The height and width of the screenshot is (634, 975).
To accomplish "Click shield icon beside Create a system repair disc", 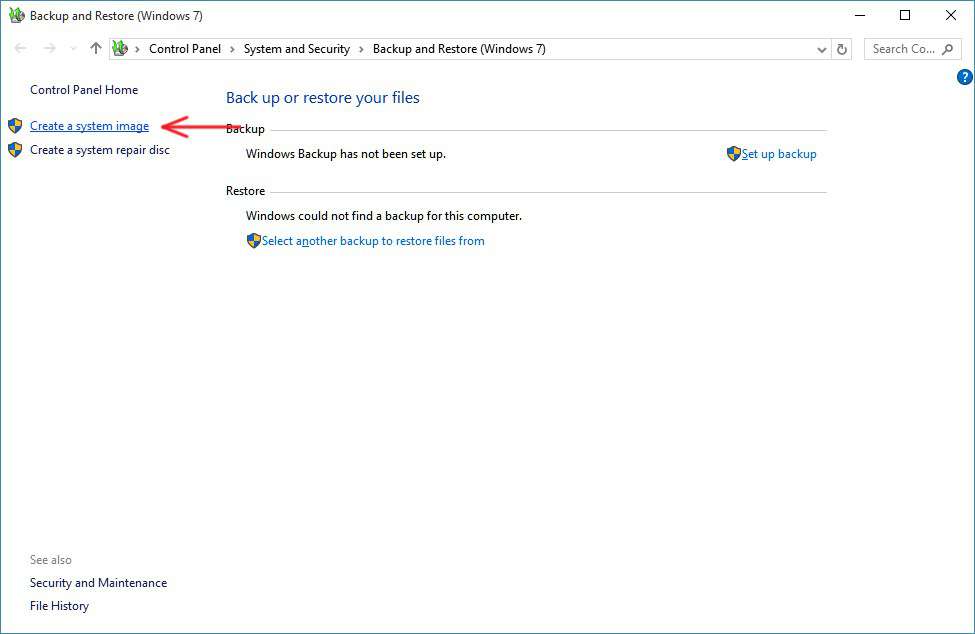I will point(16,150).
